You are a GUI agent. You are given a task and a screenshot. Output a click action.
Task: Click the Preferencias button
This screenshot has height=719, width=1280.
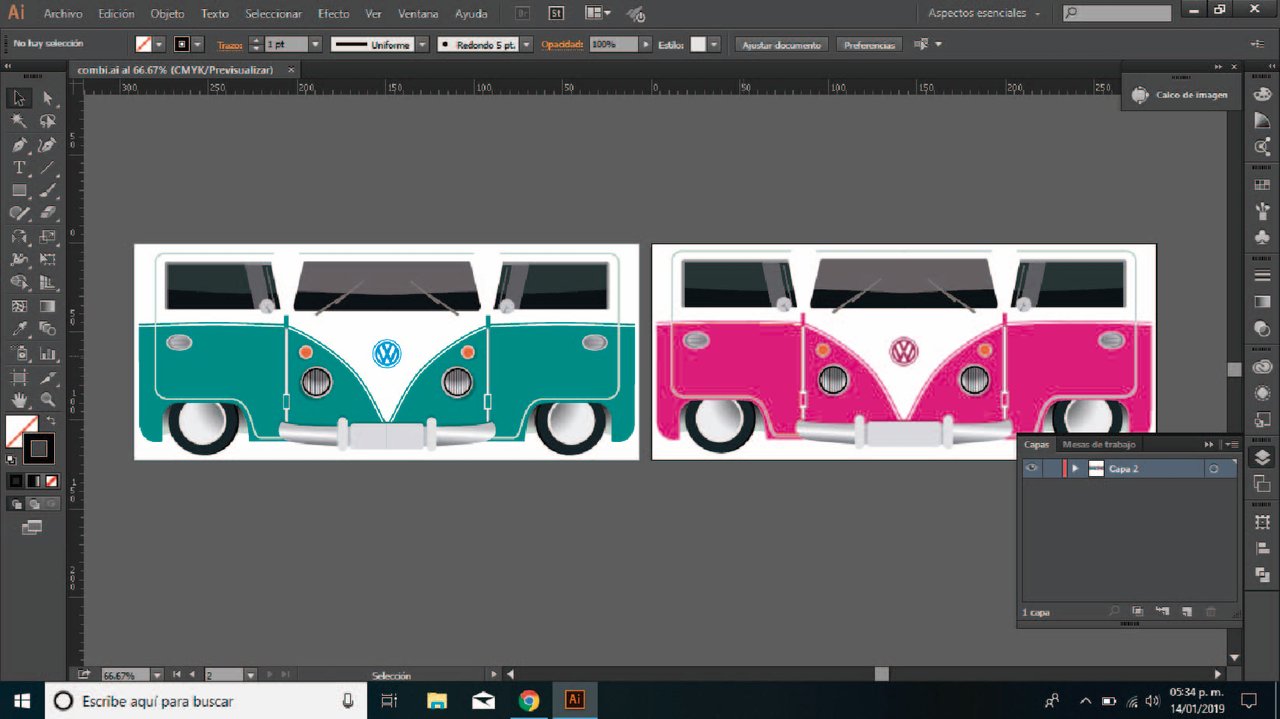pos(868,45)
